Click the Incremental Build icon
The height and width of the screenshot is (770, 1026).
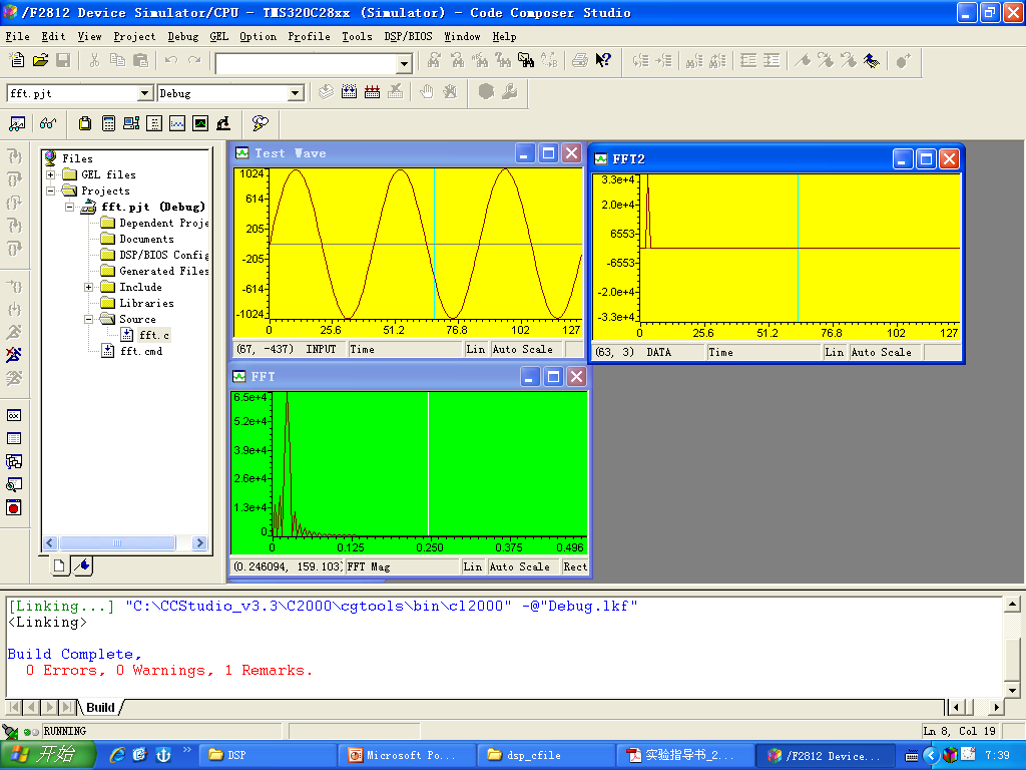click(x=349, y=92)
